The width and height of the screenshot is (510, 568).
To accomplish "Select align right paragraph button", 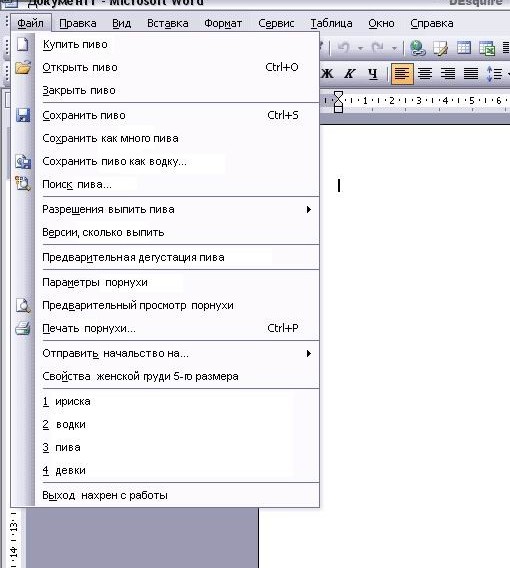I will (x=448, y=74).
